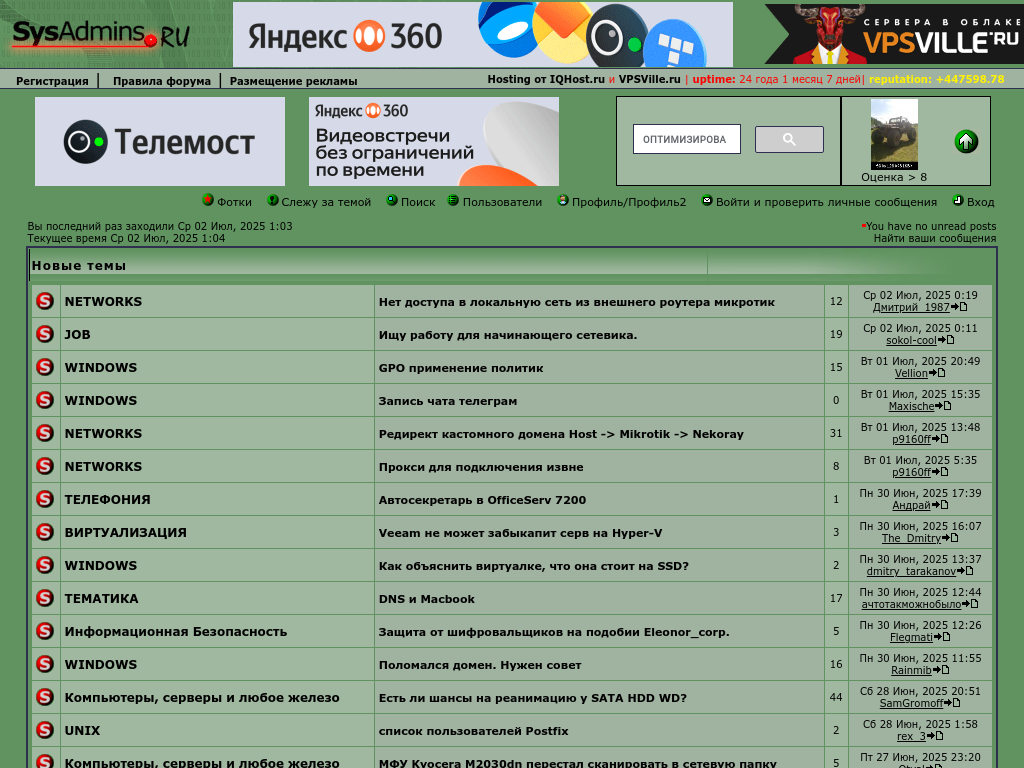Click the search text input field
Image resolution: width=1024 pixels, height=768 pixels.
tap(686, 139)
